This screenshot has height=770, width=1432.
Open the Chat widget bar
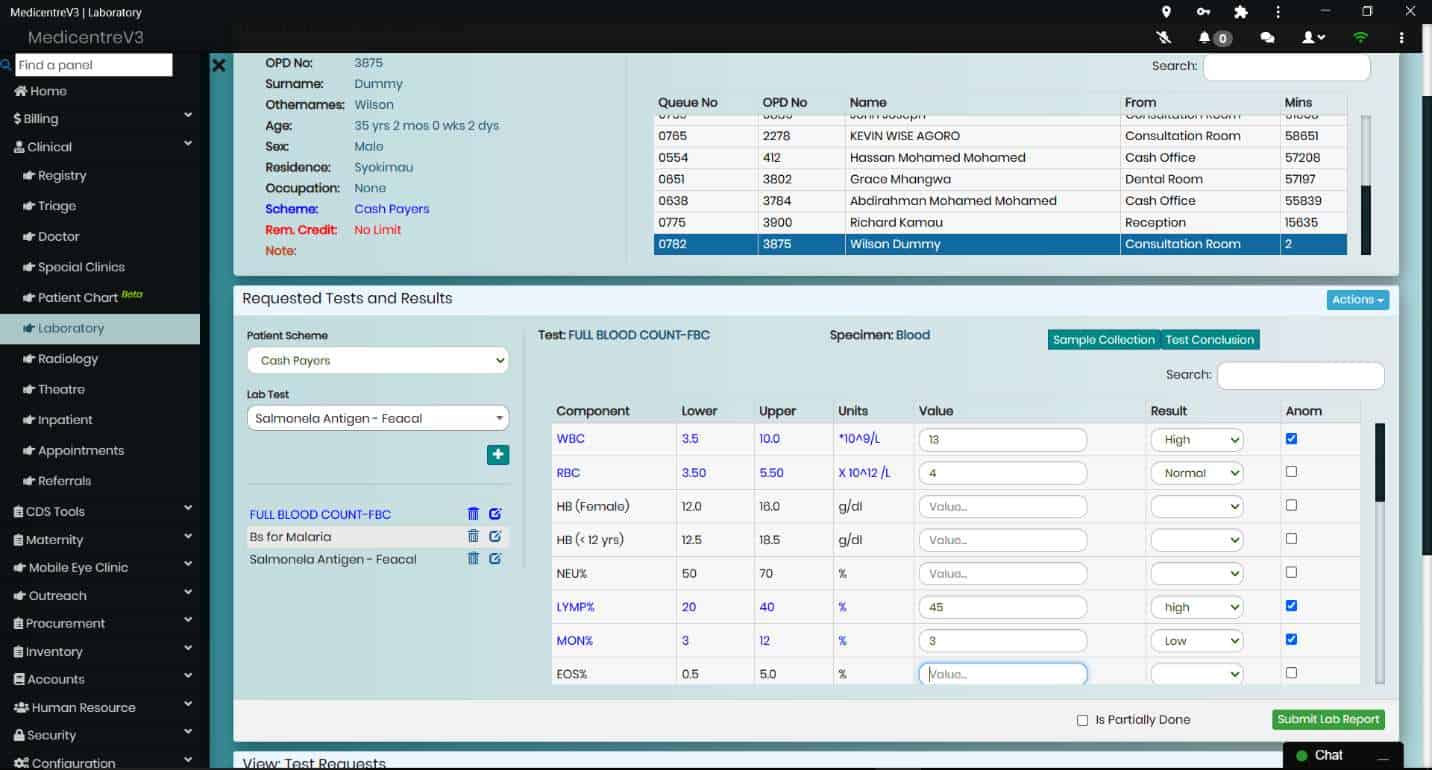pyautogui.click(x=1343, y=755)
